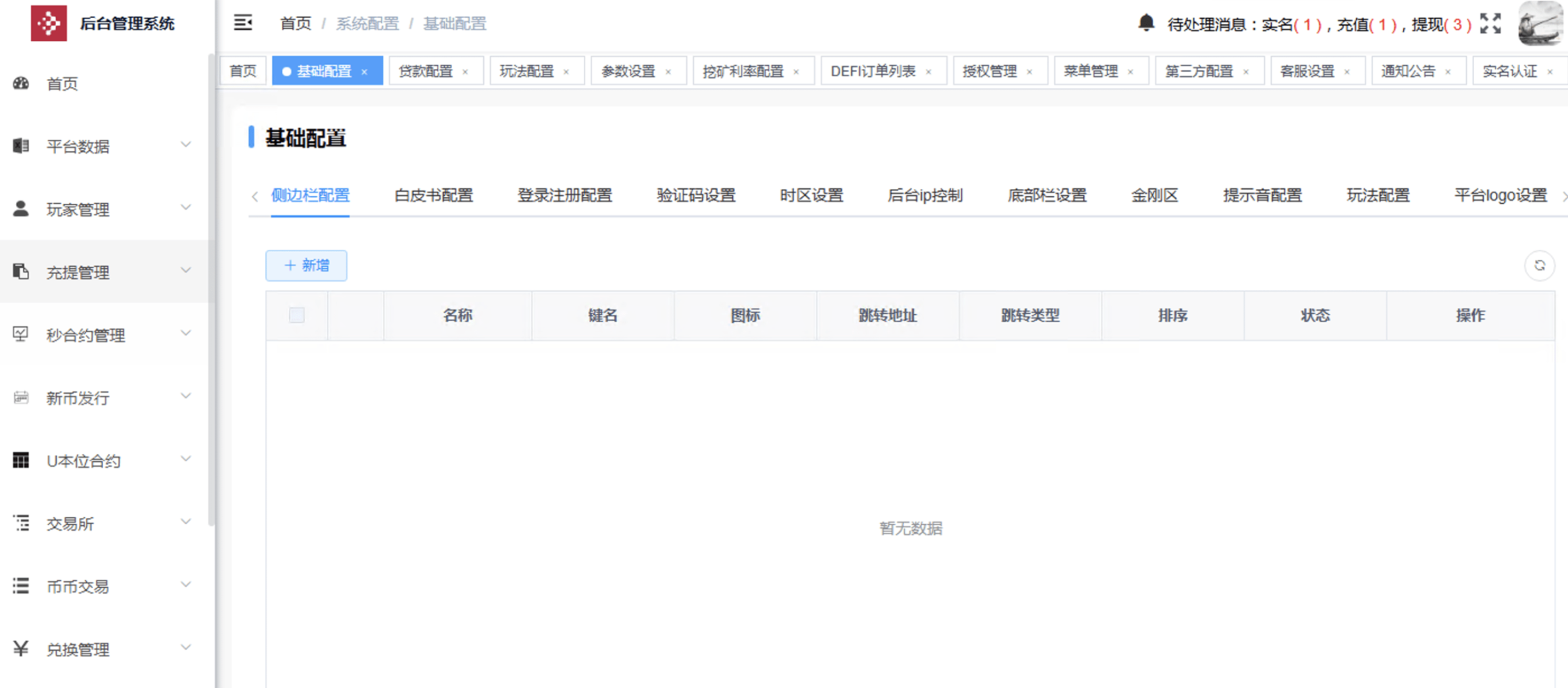Close the 授权管理 page tab
Screen dimensions: 1568x688
pos(1029,72)
